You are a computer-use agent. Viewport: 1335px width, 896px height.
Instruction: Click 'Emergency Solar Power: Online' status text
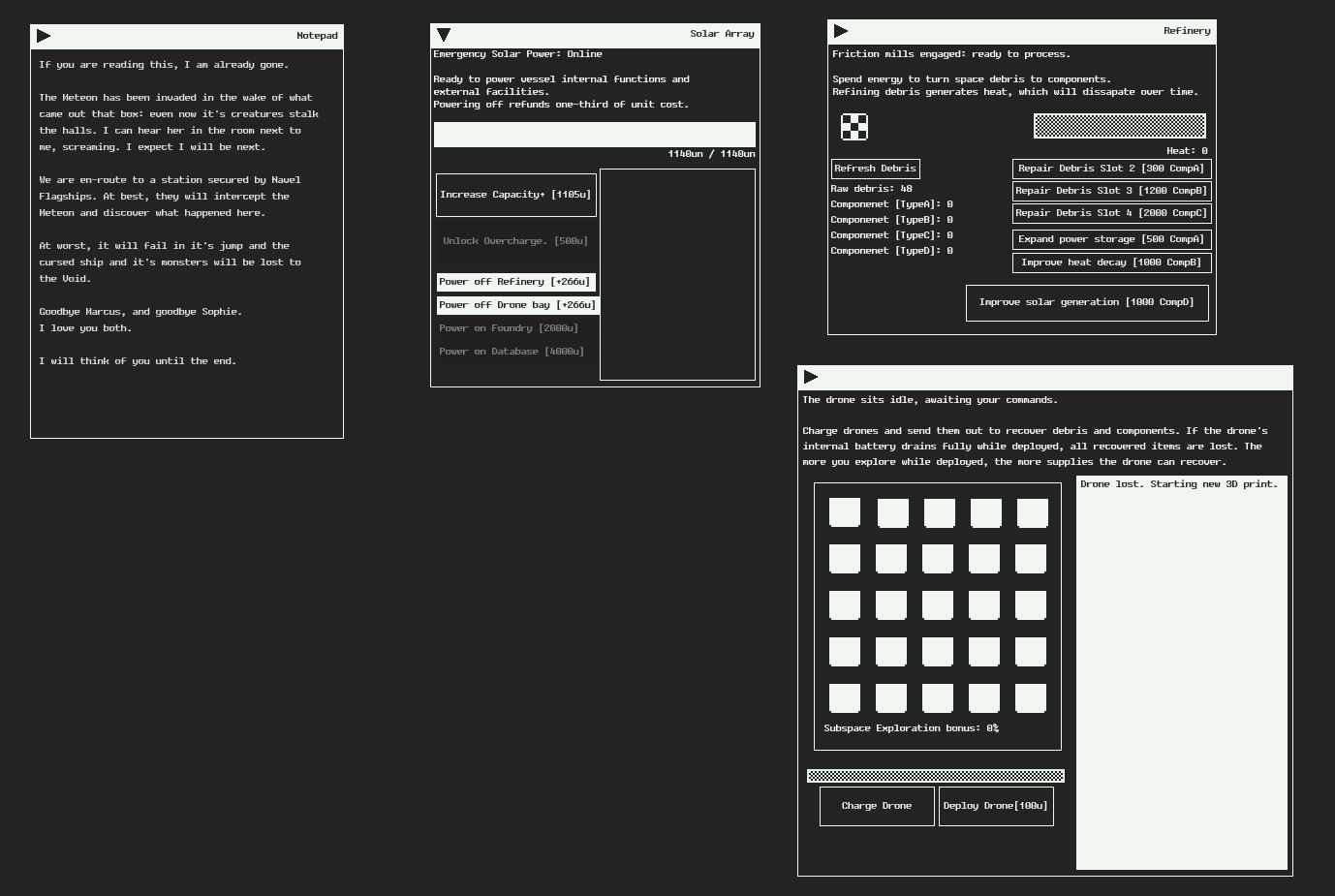coord(517,54)
